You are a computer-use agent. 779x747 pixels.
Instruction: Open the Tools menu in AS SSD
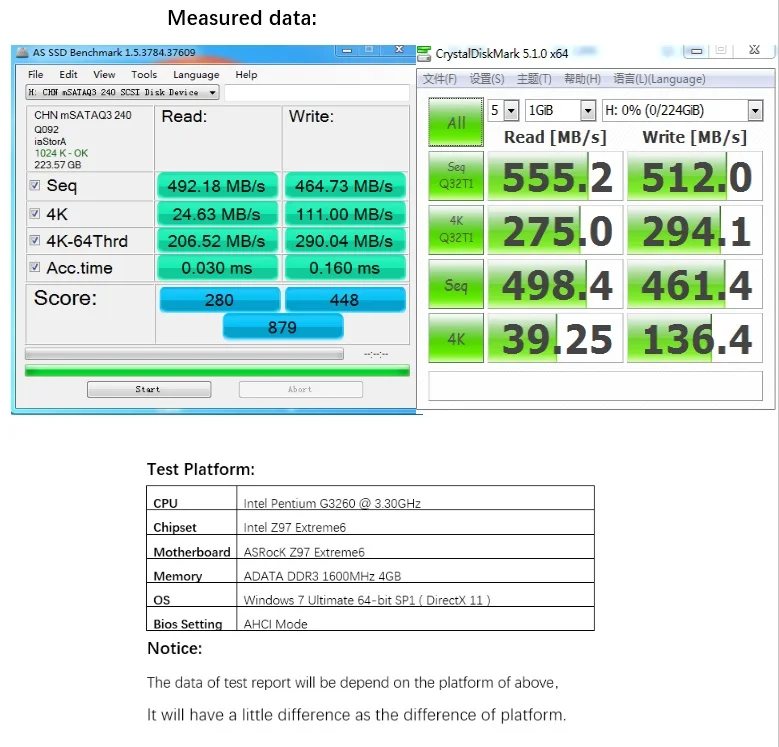(x=144, y=75)
